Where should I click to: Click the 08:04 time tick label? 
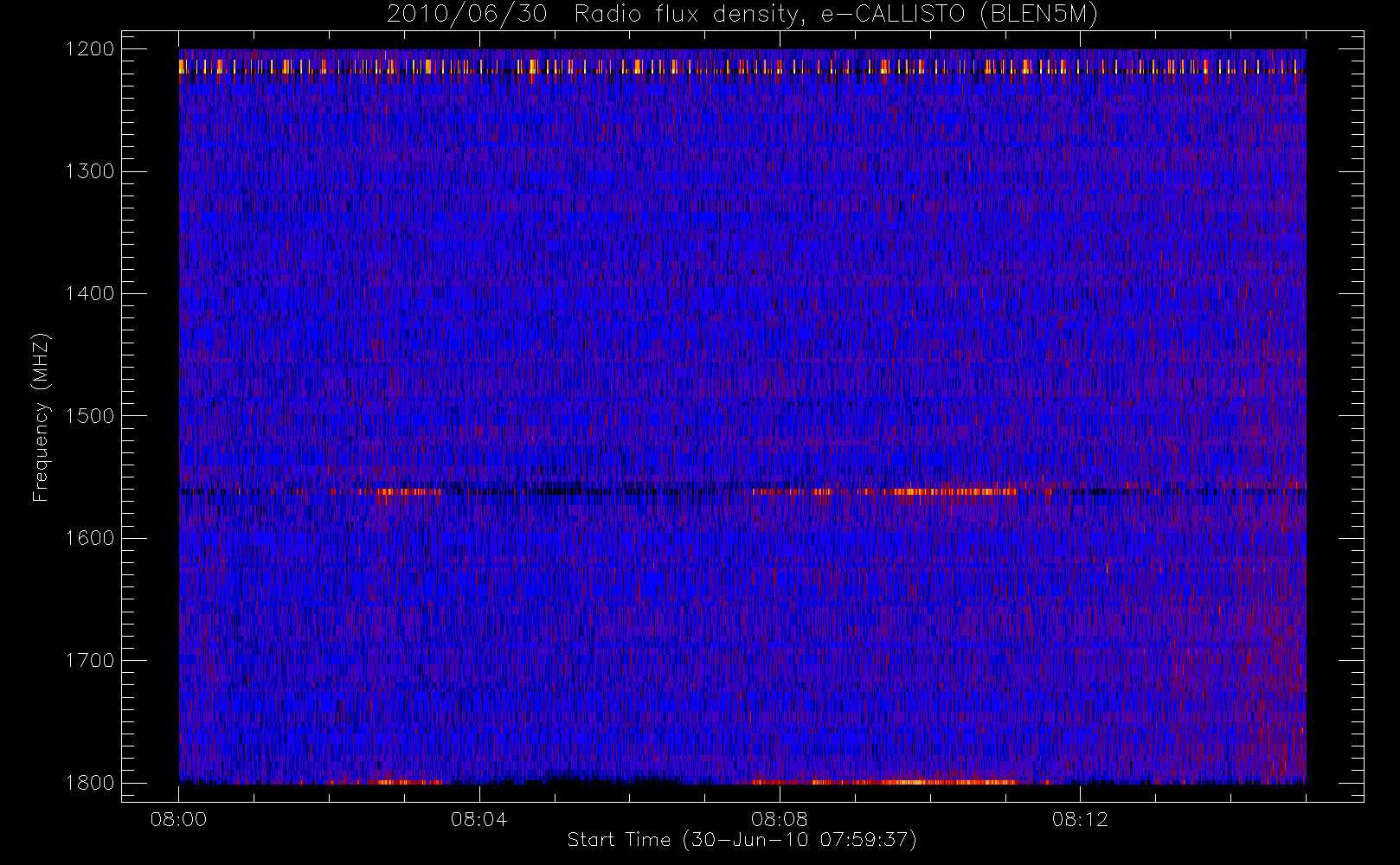tap(478, 819)
